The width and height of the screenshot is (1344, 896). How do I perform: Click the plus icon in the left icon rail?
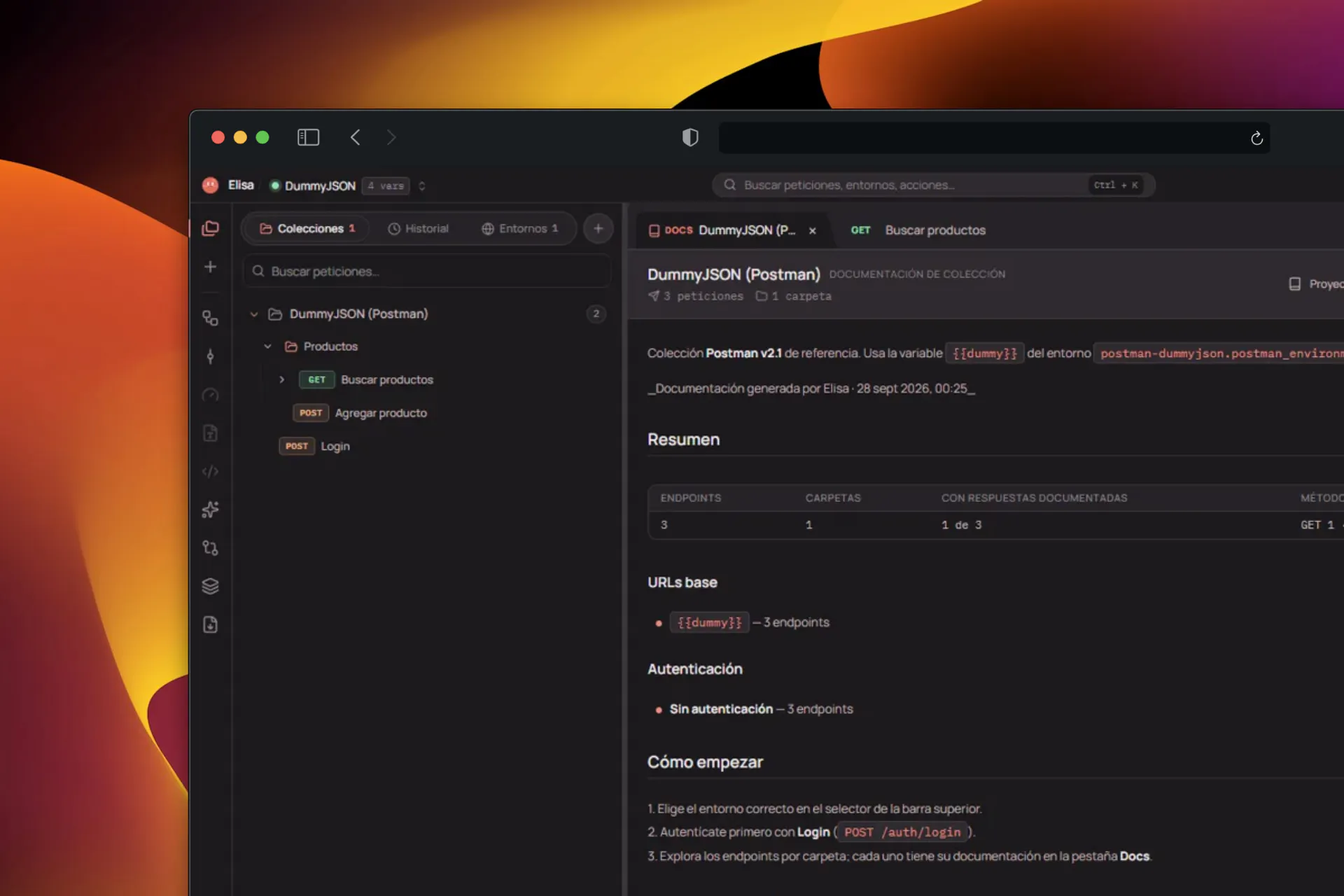coord(210,267)
